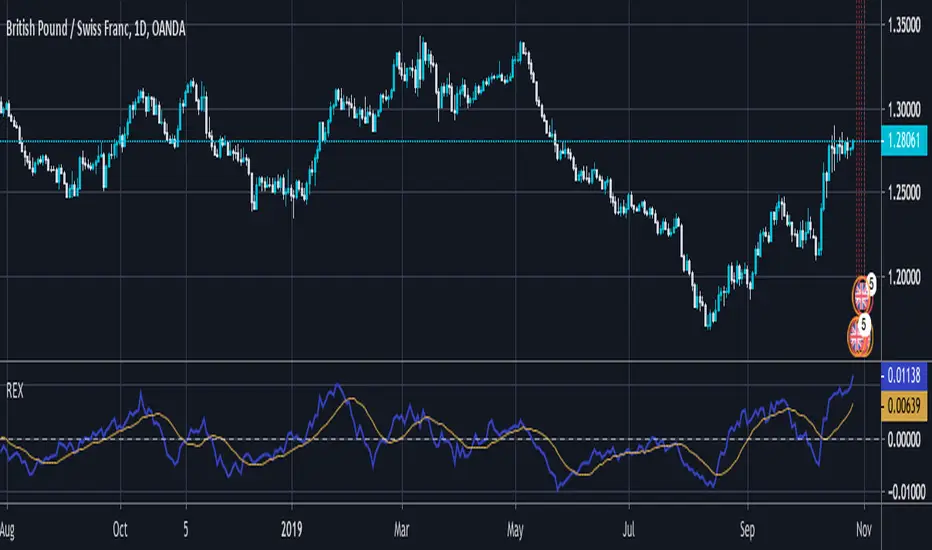This screenshot has height=550, width=932.
Task: Click the badge numbered 5 on lower flag
Action: tap(862, 325)
